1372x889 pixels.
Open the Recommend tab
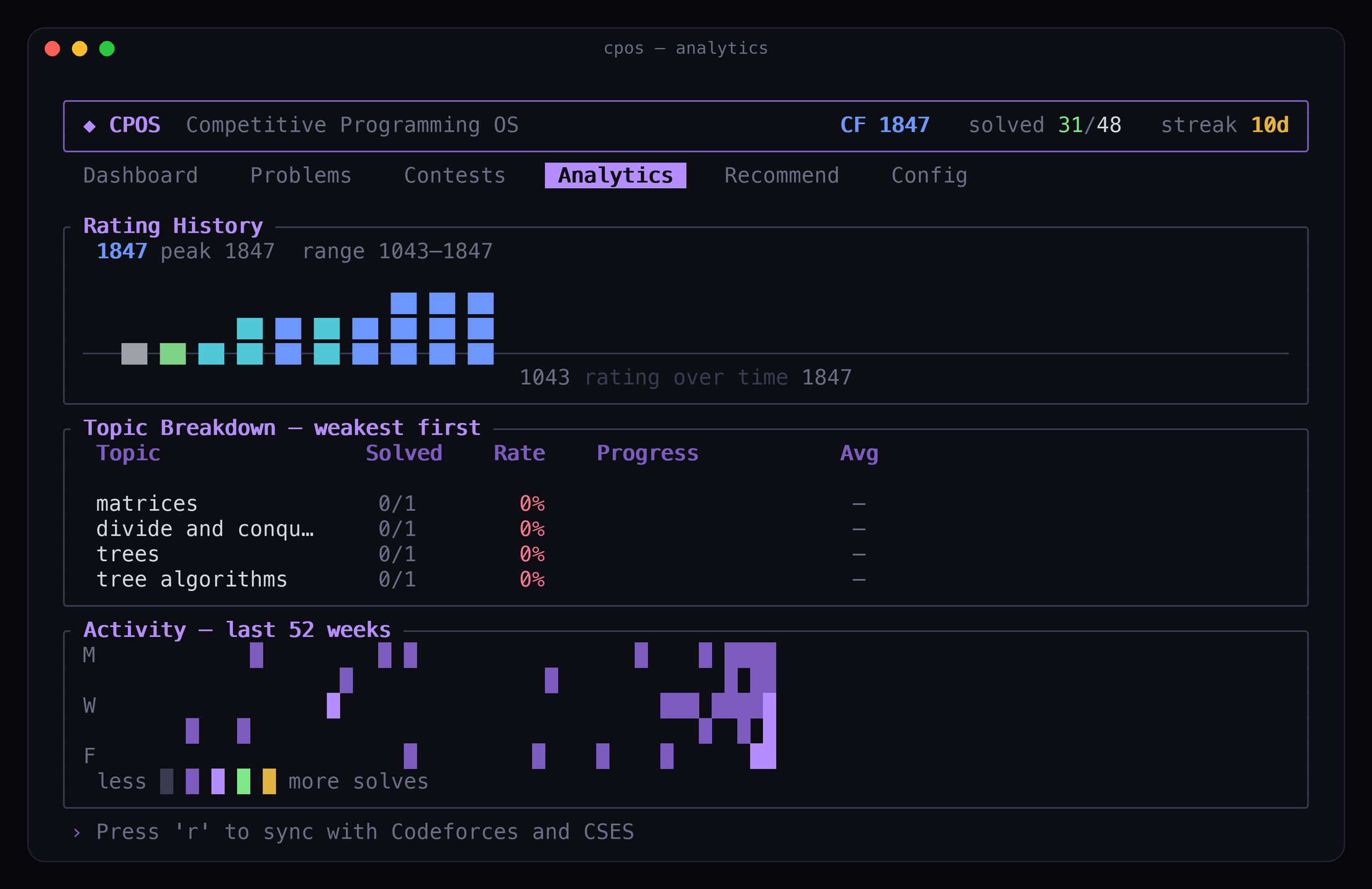tap(782, 176)
